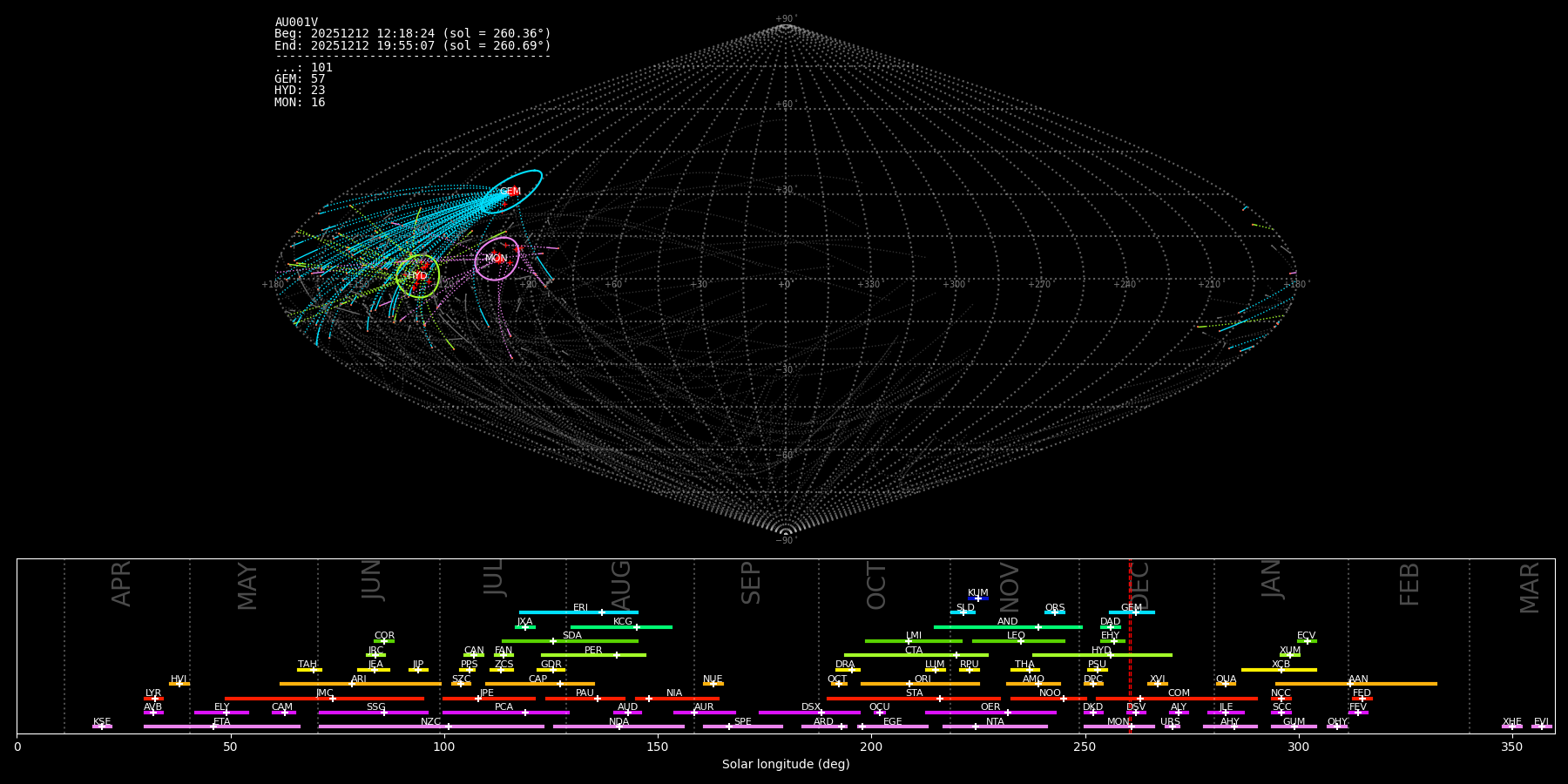This screenshot has width=1568, height=784.
Task: Click the '100' solar longitude tick label
Action: point(444,747)
